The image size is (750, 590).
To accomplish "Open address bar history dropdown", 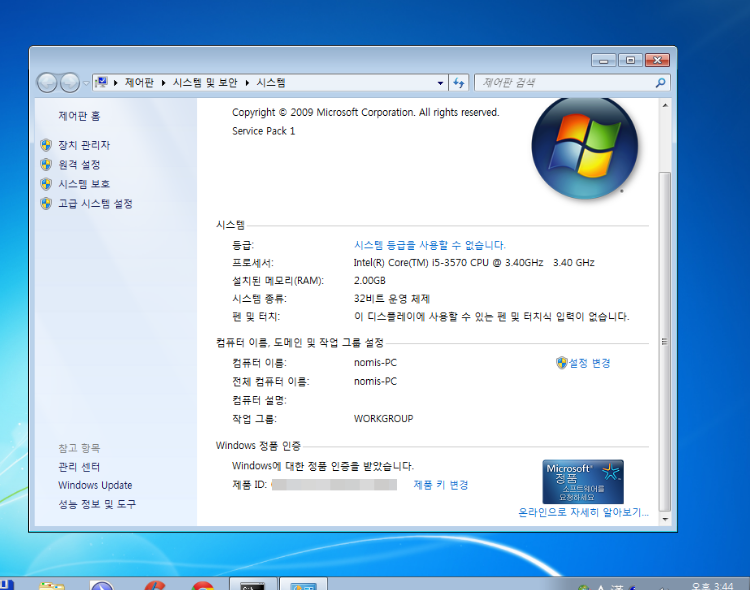I will 440,83.
